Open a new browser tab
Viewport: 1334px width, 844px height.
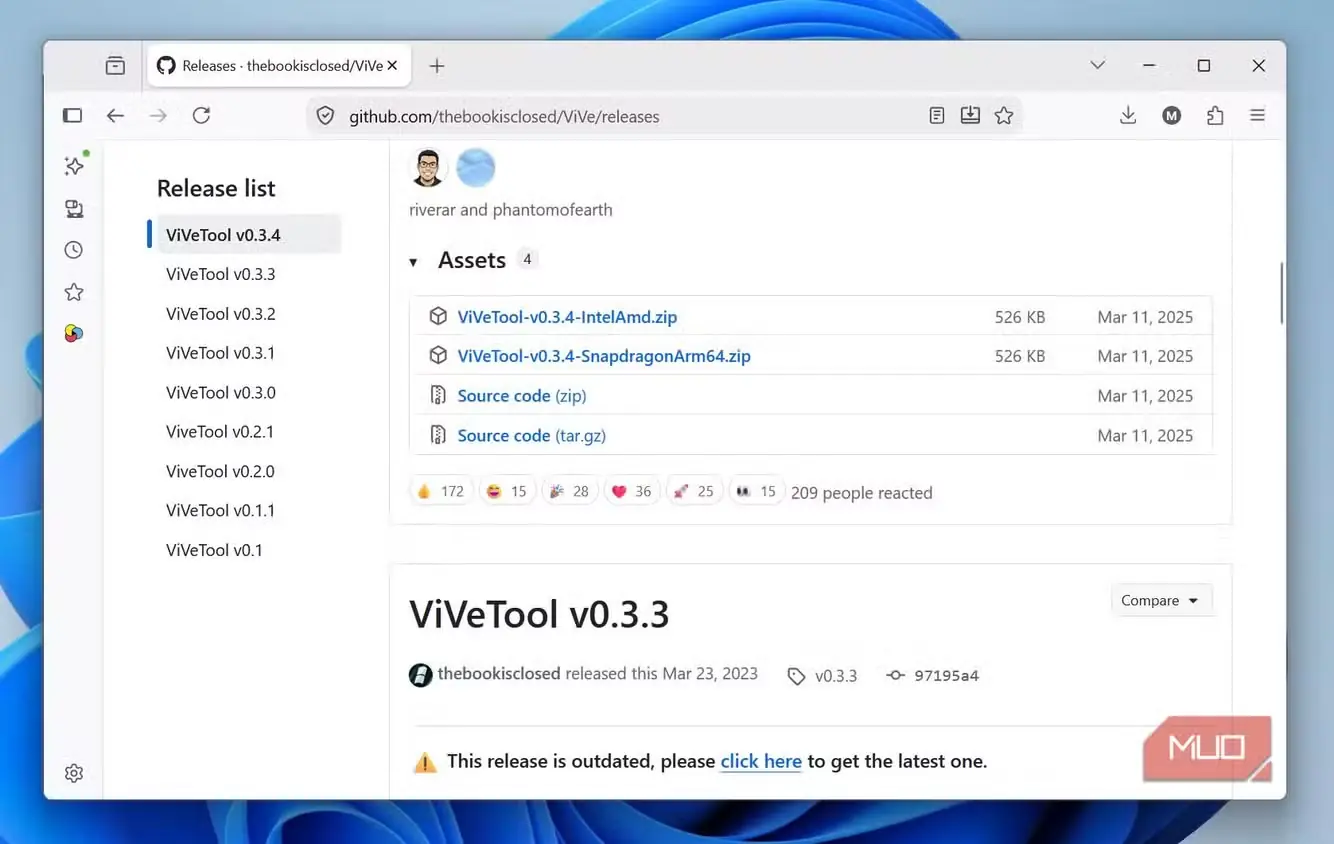point(437,66)
